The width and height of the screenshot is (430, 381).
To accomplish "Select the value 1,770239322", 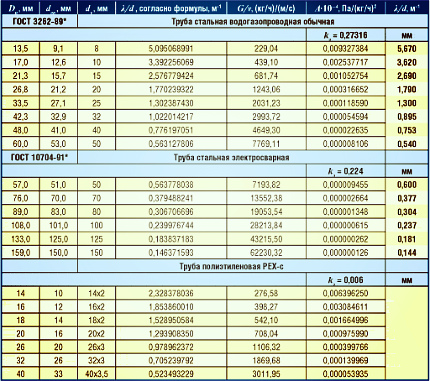I will tap(171, 89).
